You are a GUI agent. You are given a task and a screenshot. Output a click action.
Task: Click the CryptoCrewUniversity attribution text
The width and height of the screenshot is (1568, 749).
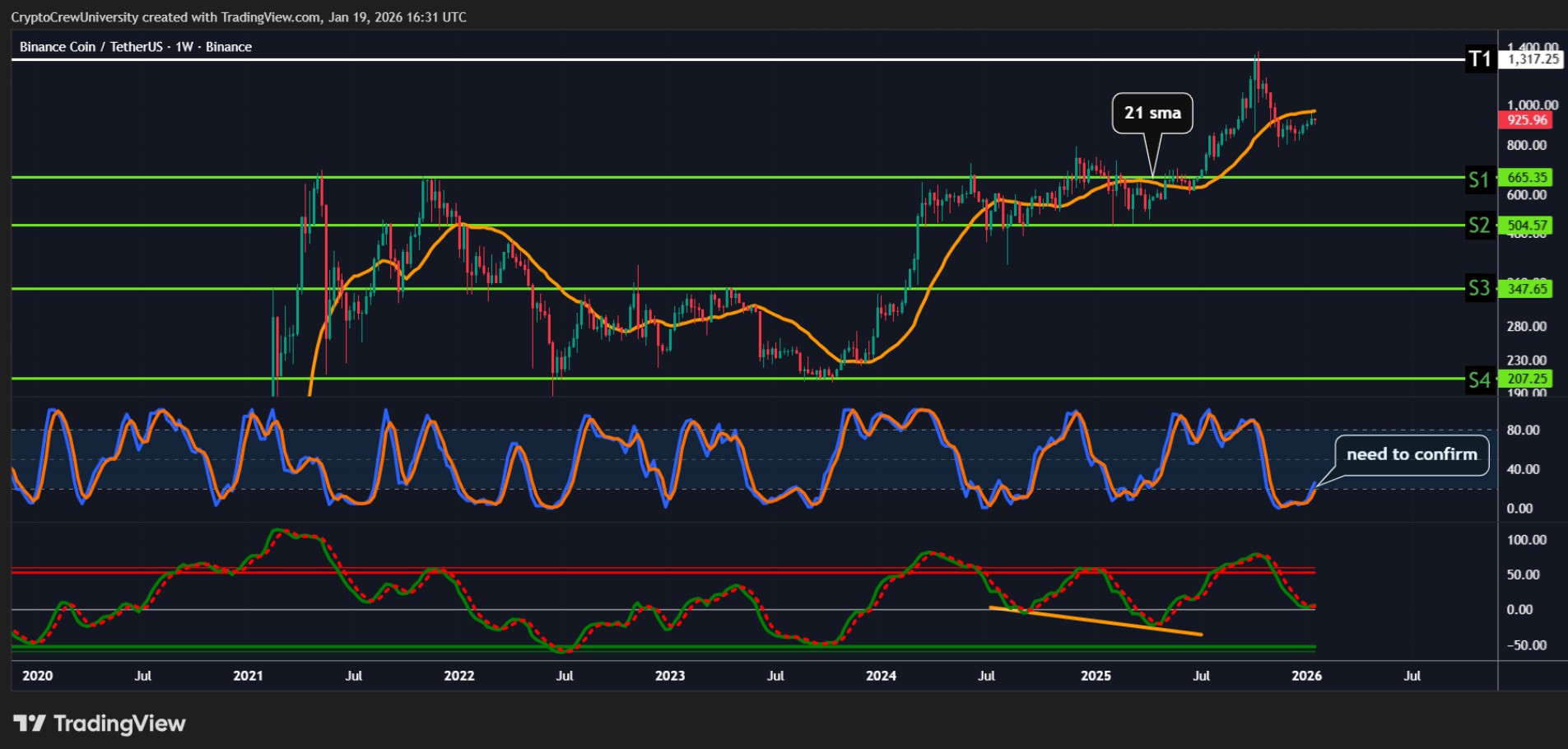[x=239, y=17]
